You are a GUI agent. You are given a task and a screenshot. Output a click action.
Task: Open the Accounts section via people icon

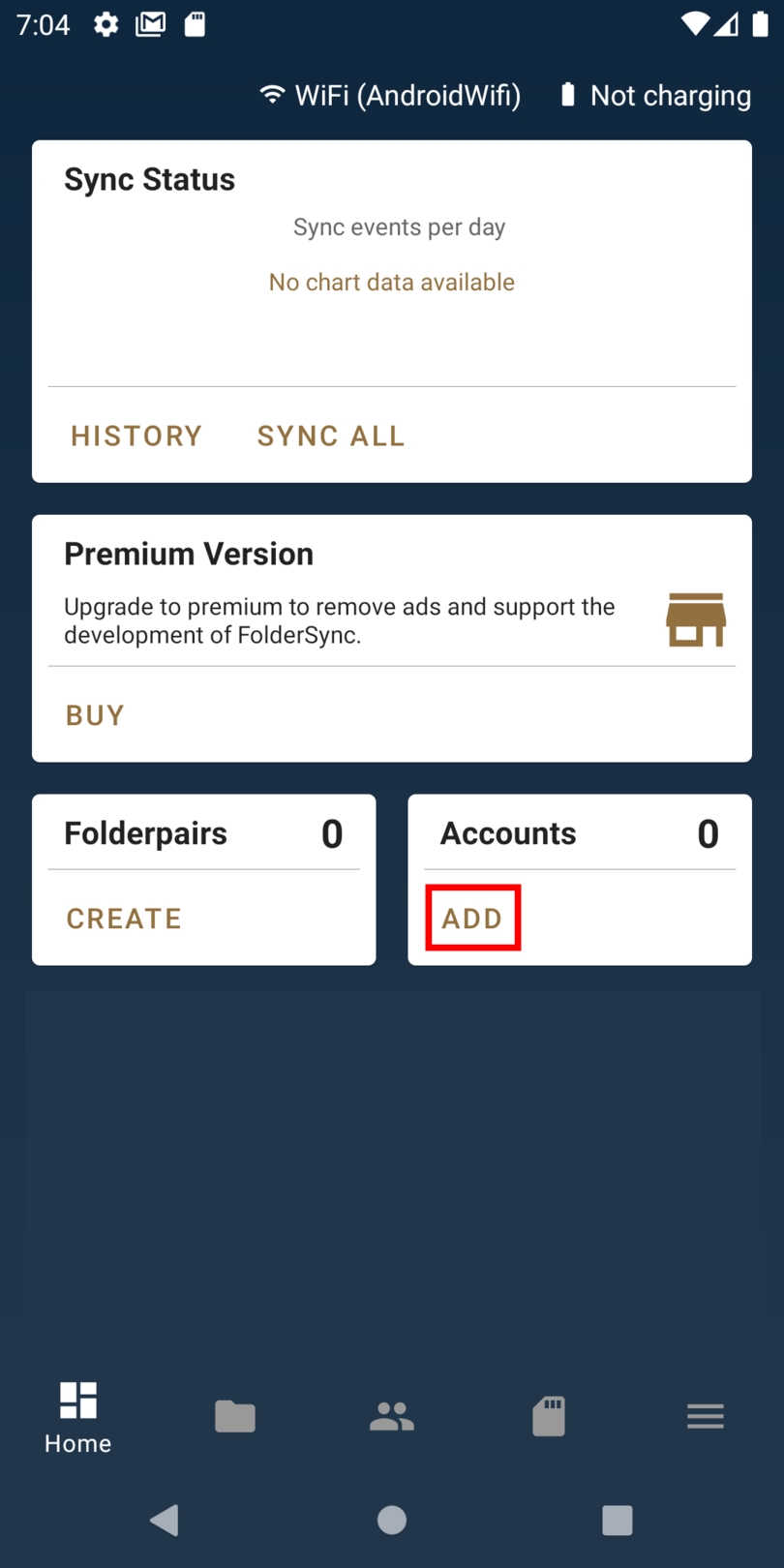(391, 1415)
